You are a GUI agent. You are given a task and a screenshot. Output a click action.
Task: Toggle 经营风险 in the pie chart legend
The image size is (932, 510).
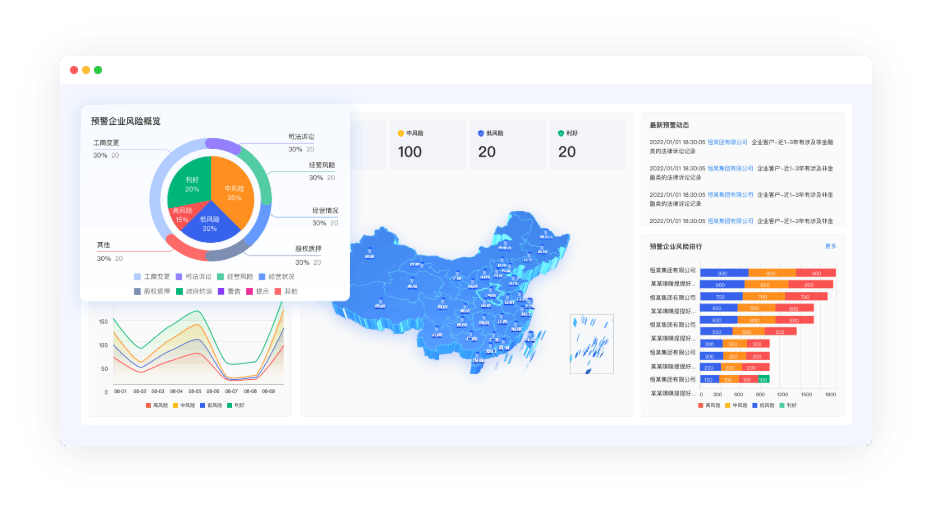235,276
